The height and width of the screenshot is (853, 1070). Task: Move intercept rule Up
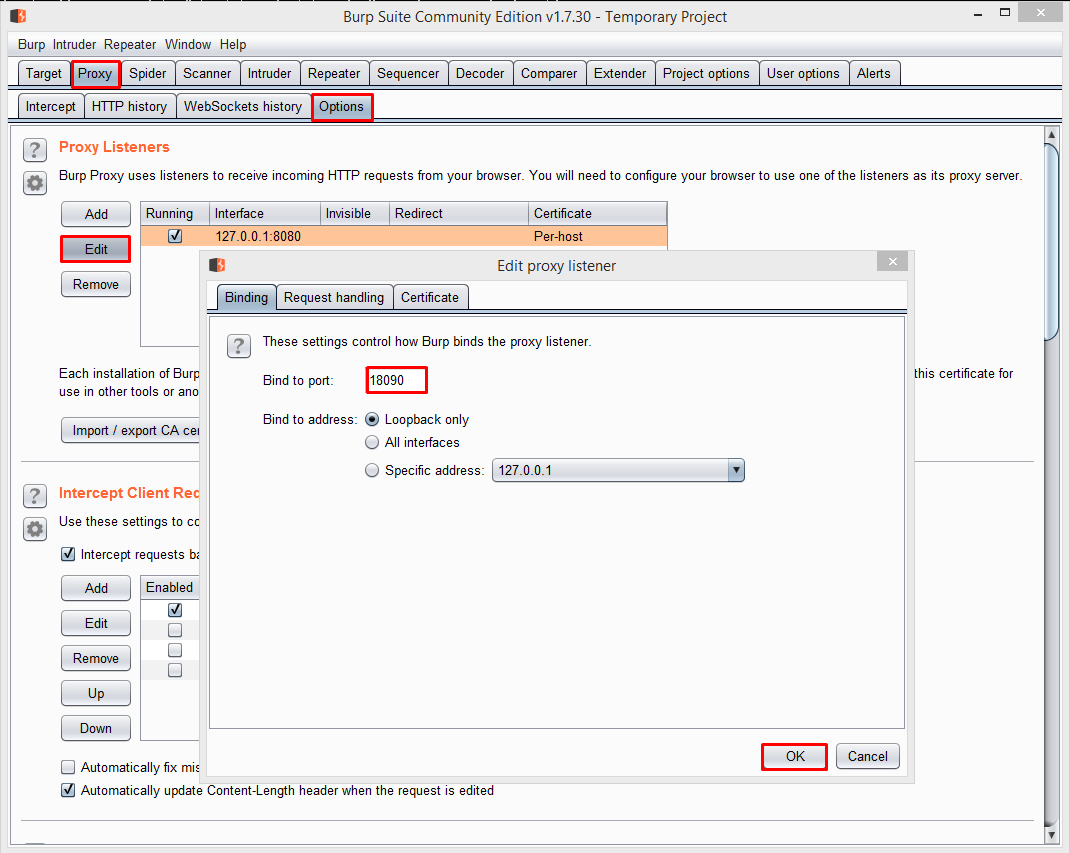[x=96, y=693]
